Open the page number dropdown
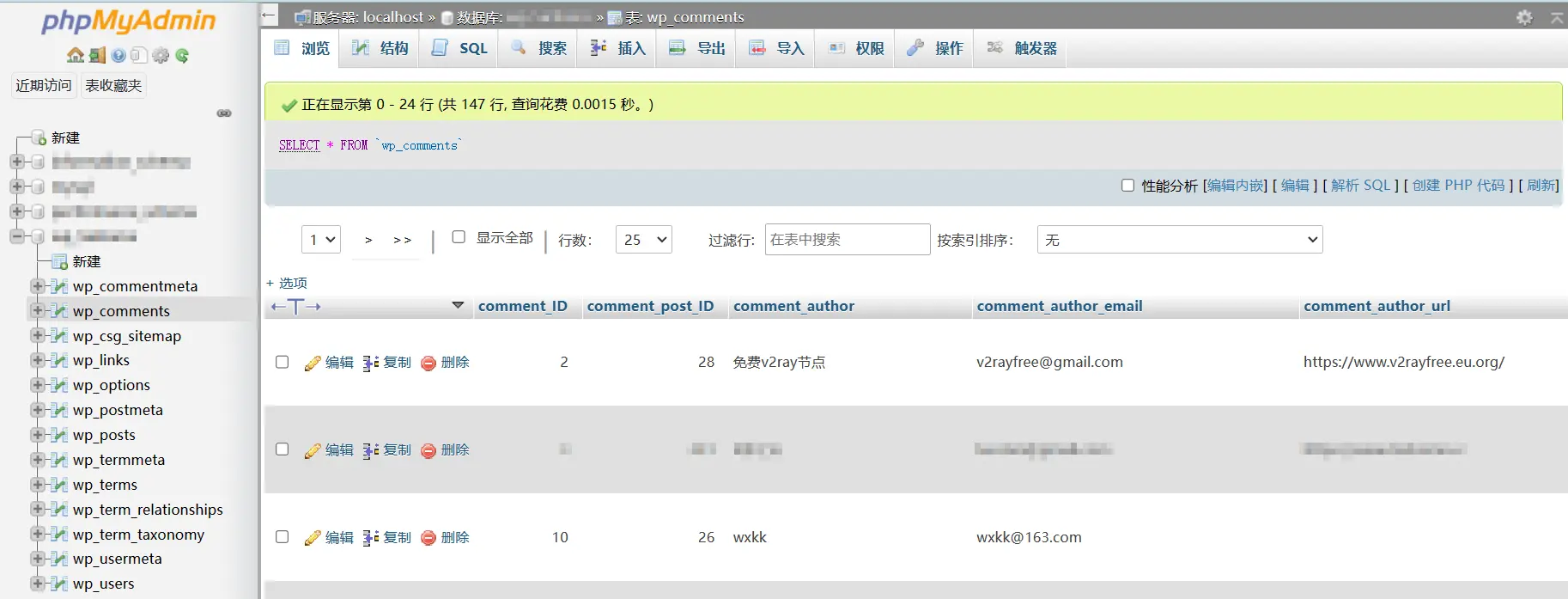 point(321,240)
